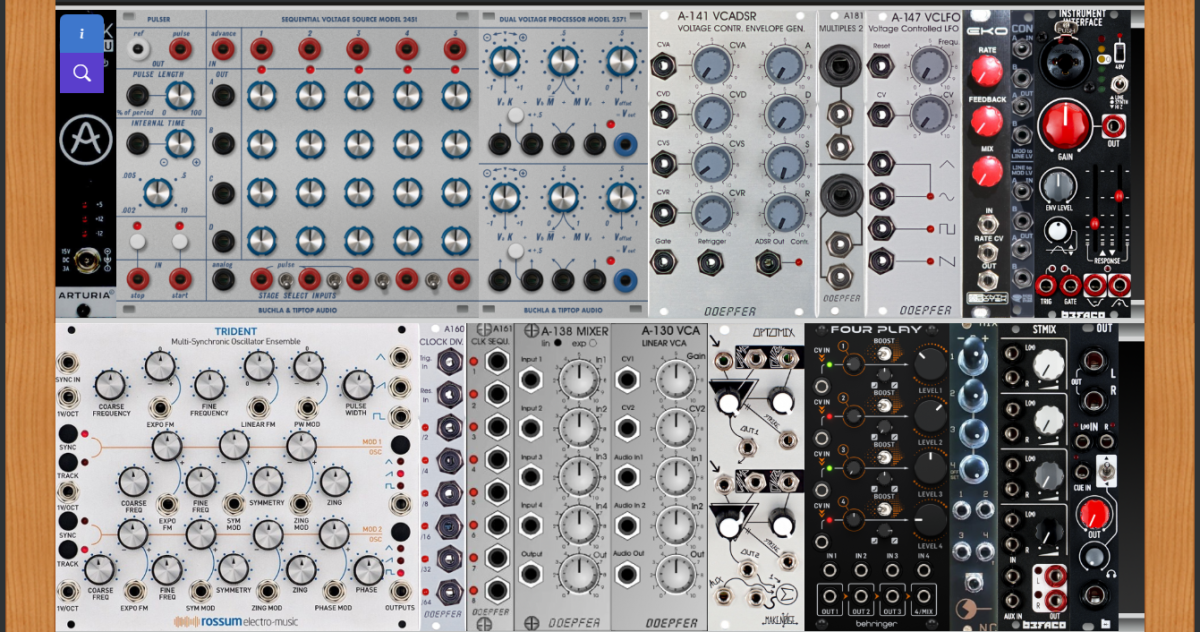This screenshot has width=1200, height=632.
Task: Click the Pulser ref output jack
Action: coord(139,49)
